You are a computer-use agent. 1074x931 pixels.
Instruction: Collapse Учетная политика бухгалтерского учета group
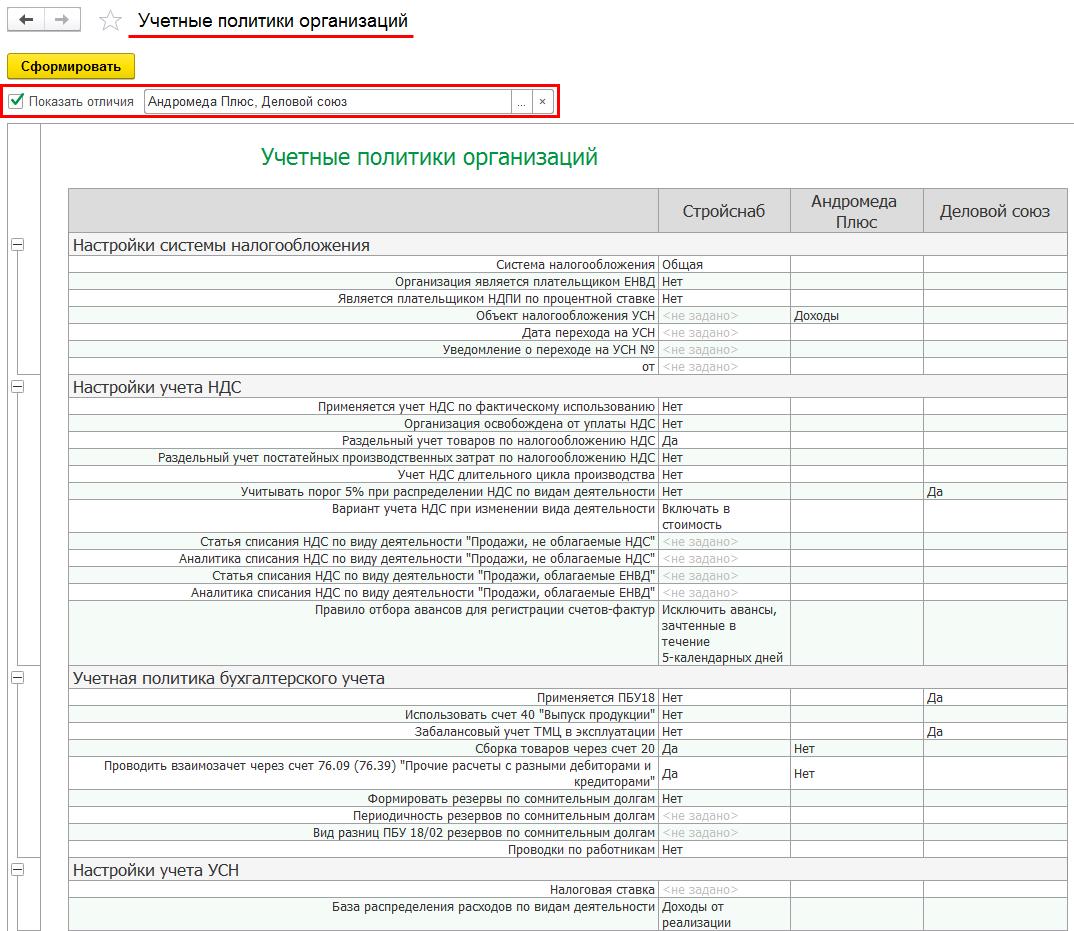18,678
